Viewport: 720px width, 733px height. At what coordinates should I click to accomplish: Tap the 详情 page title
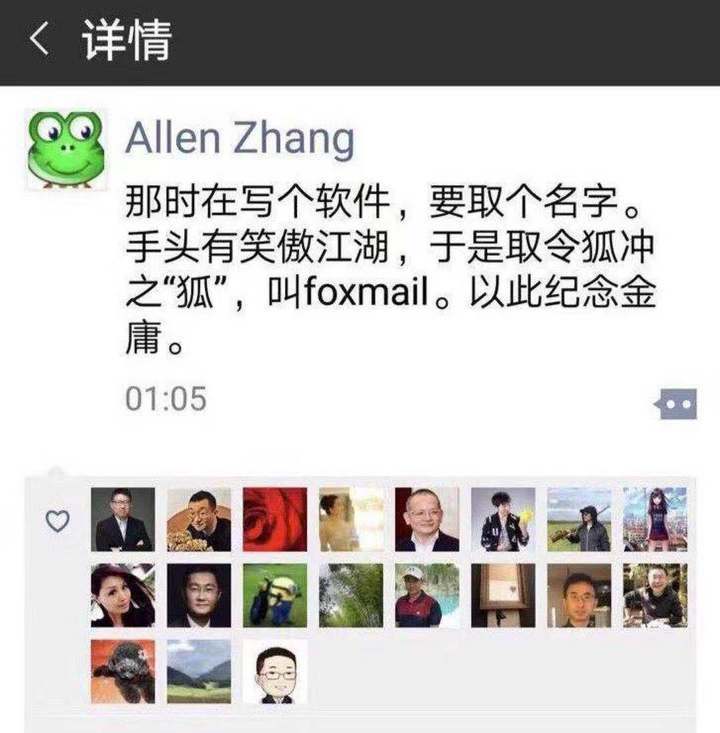coord(127,40)
